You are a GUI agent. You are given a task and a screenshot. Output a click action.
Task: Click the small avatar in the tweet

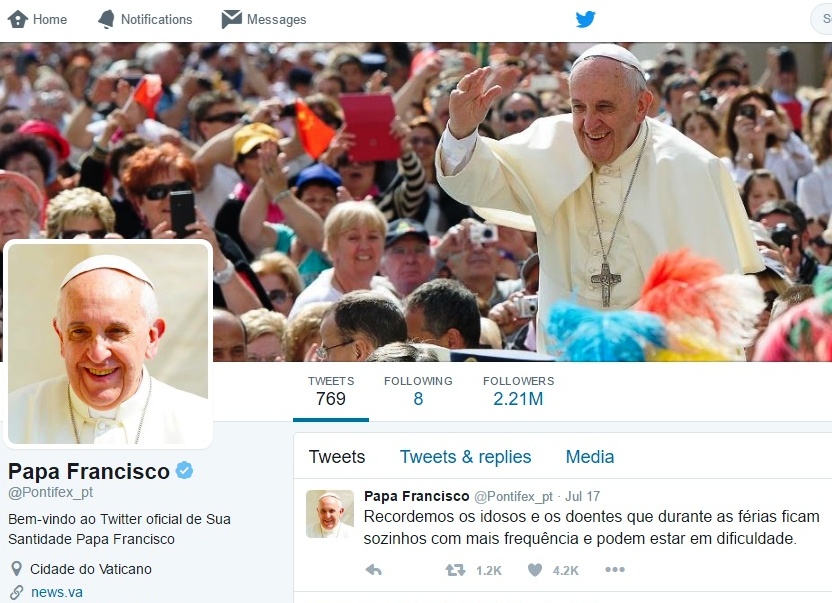(x=330, y=514)
